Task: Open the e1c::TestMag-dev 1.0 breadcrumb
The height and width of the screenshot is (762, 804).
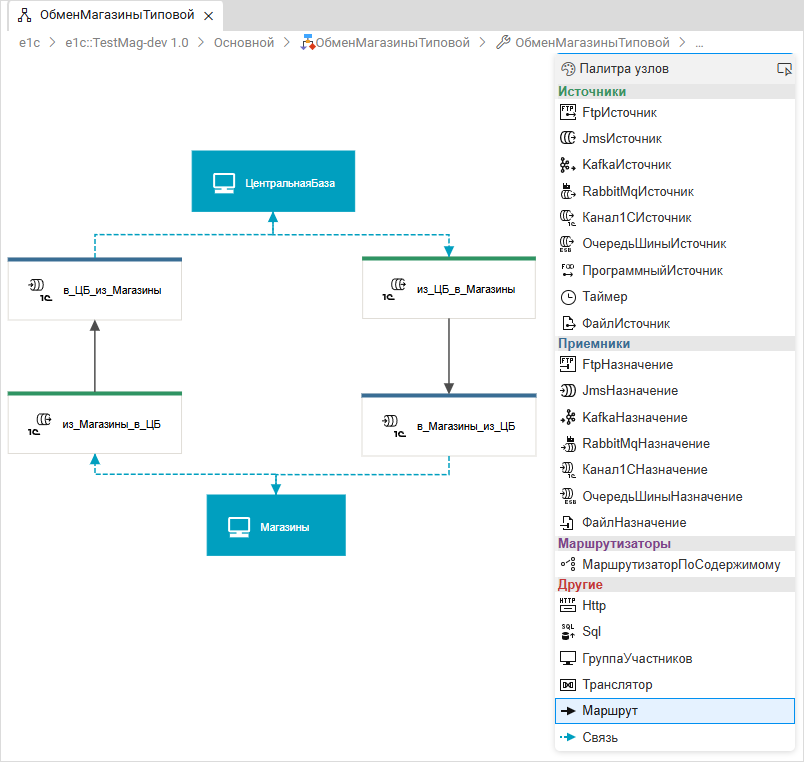Action: point(126,43)
